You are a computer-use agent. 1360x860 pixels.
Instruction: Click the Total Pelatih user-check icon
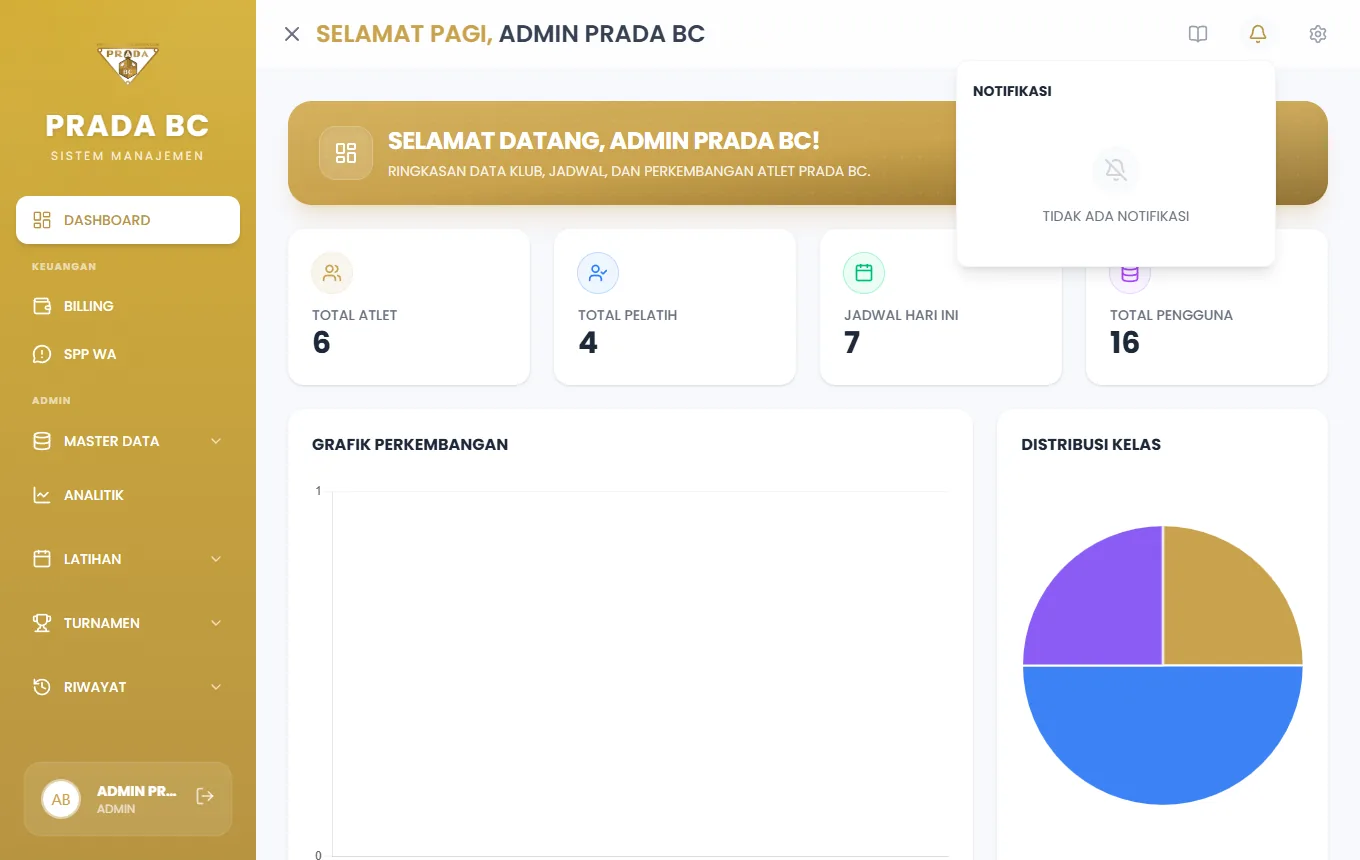click(x=598, y=273)
